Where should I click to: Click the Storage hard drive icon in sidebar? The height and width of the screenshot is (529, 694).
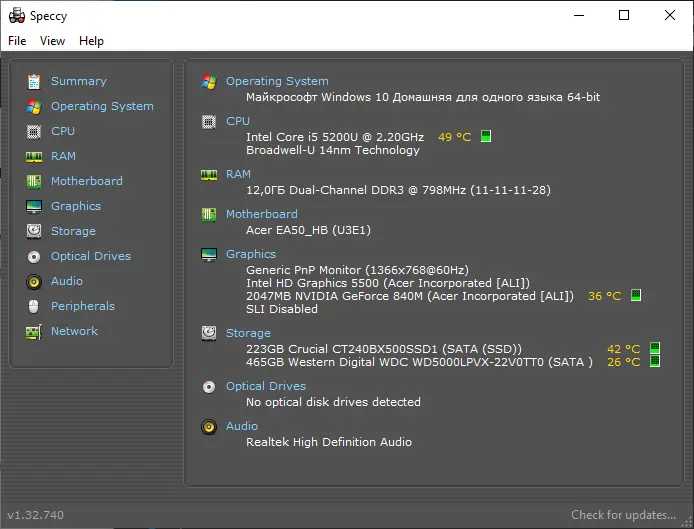coord(34,231)
